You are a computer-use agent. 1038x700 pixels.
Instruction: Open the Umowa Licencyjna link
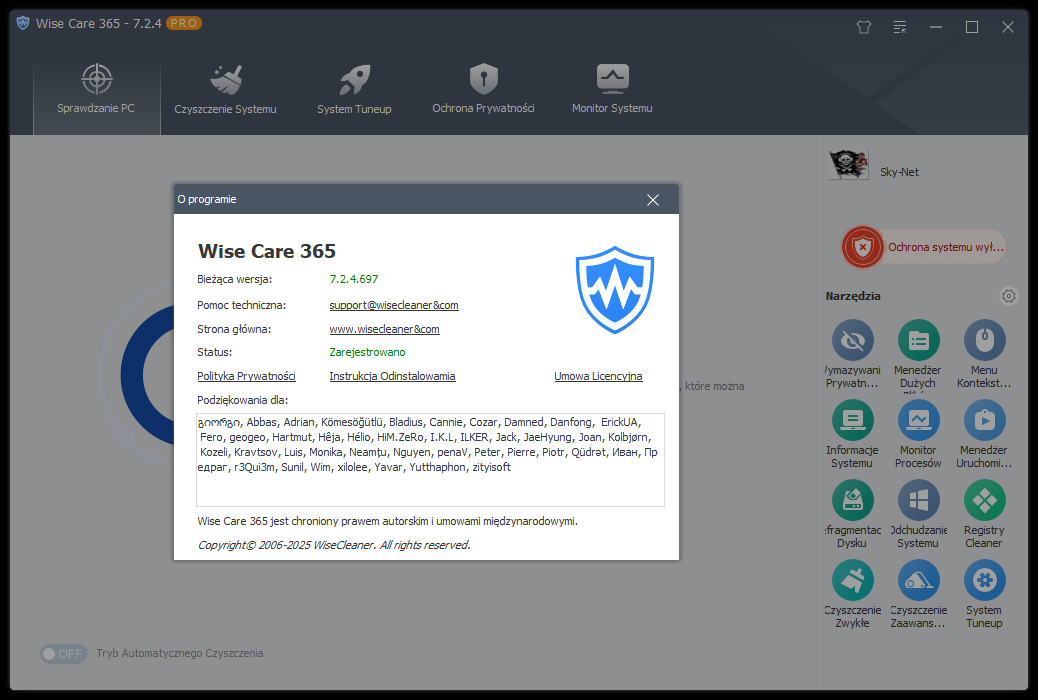(598, 376)
